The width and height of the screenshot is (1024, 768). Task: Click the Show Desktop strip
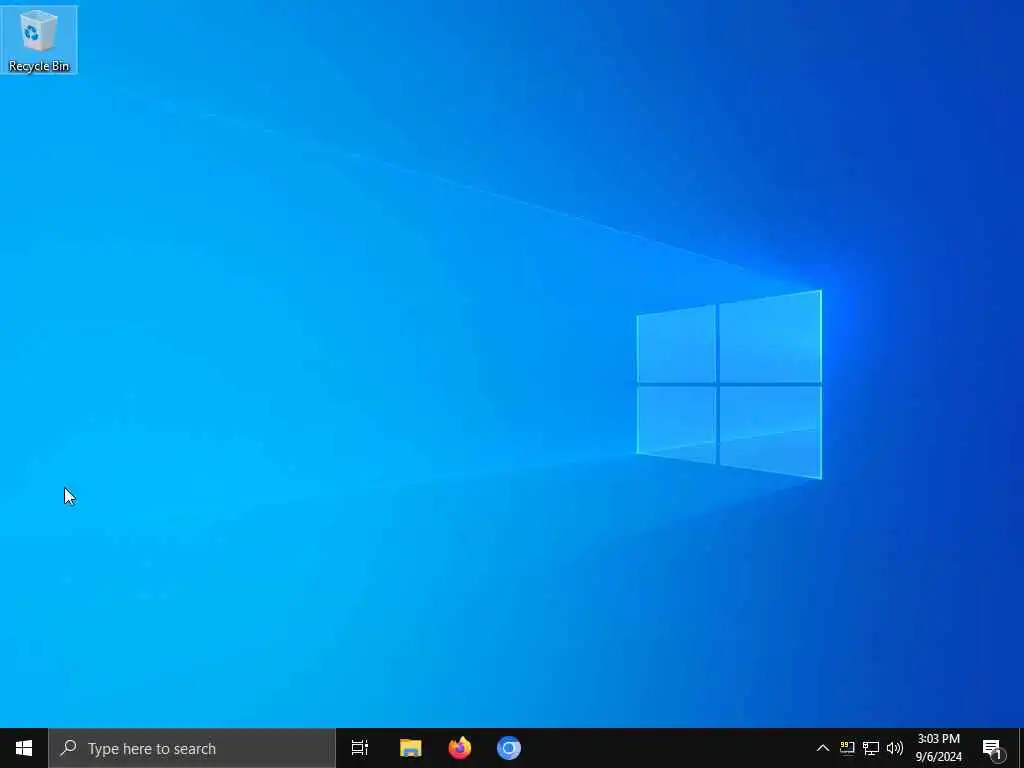1021,748
